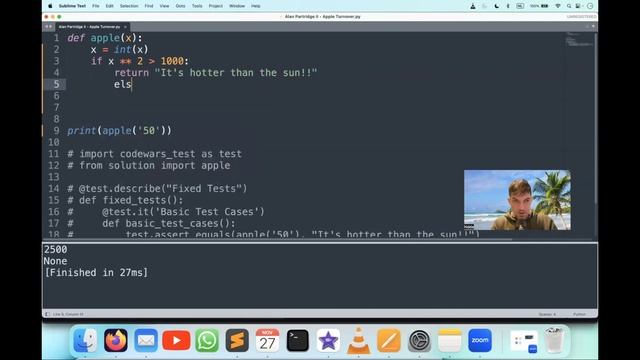Open the Sublime Text application menu
This screenshot has width=640, height=360.
[x=72, y=6]
